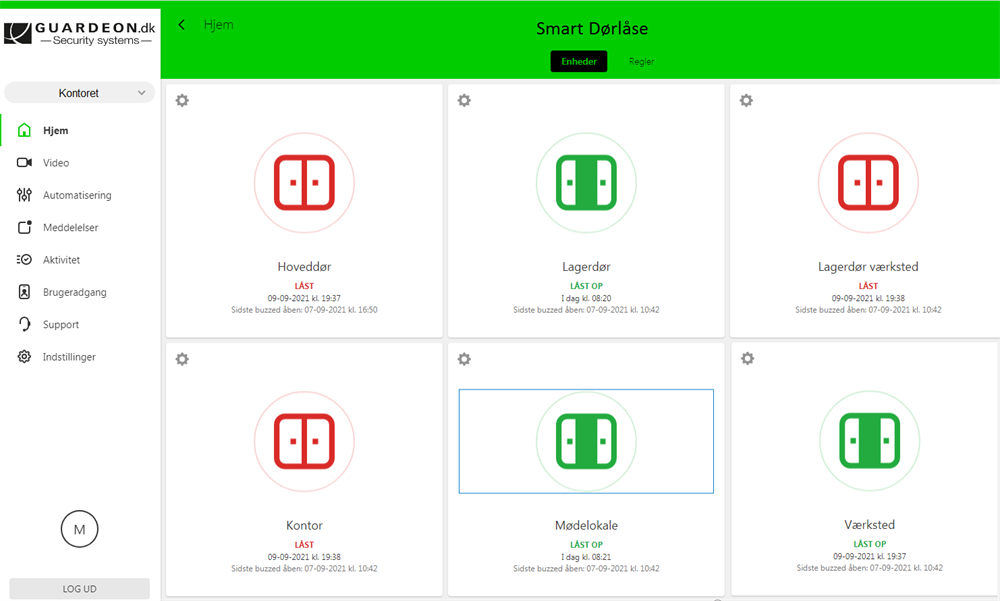The width and height of the screenshot is (1000, 601).
Task: Click the Kontor door name
Action: coord(304,526)
